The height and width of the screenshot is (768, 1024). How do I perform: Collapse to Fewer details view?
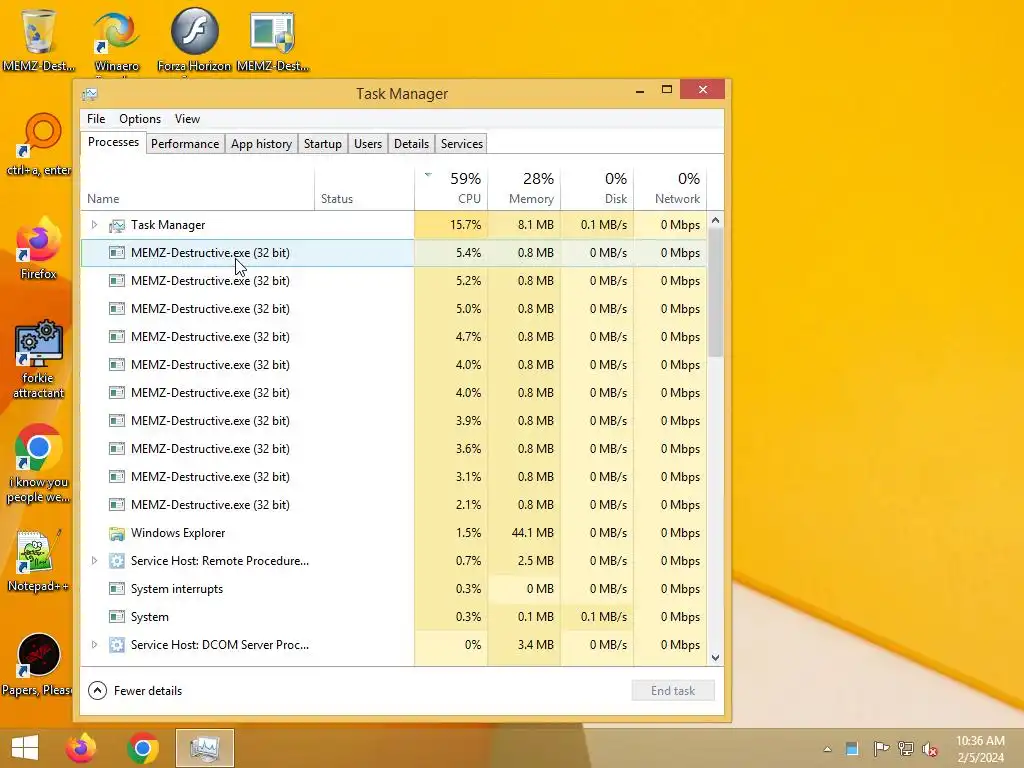(x=135, y=690)
